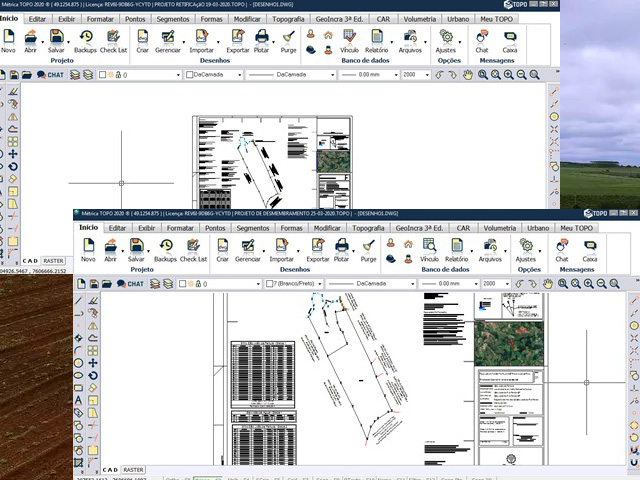Click the DaCamada color swatch in back window
This screenshot has height=480, width=640.
pyautogui.click(x=190, y=75)
